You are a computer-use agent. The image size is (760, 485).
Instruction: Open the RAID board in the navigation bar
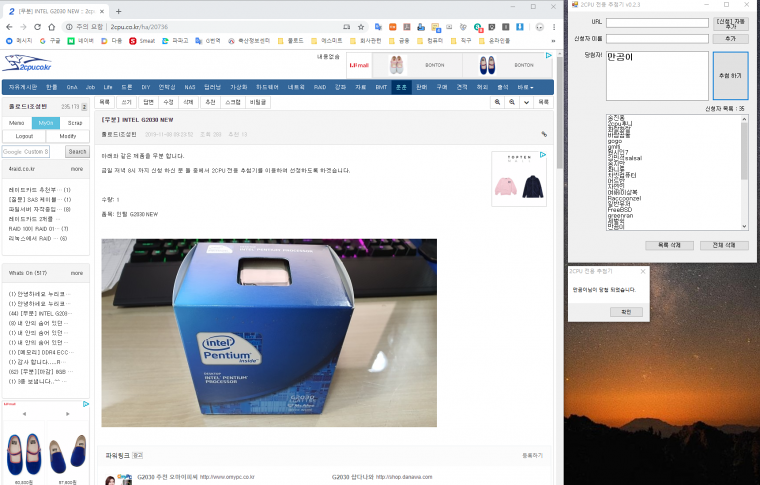(x=320, y=87)
